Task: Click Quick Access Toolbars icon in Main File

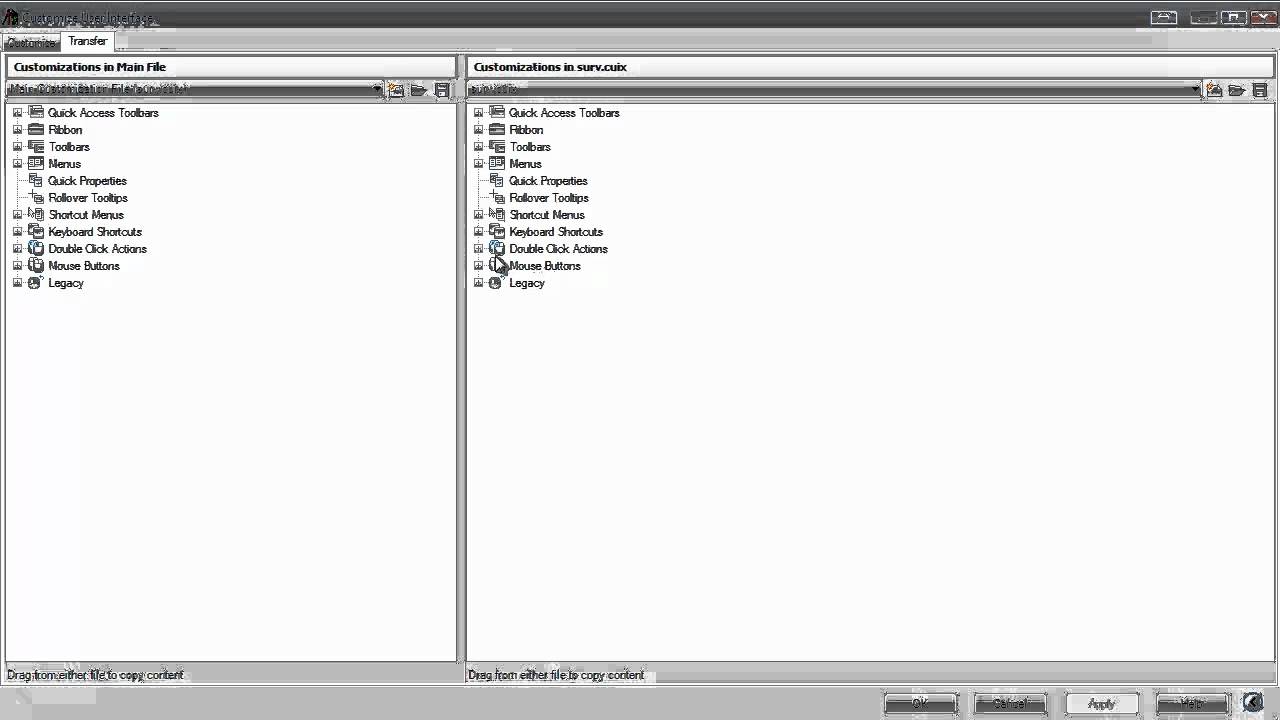Action: (x=36, y=113)
